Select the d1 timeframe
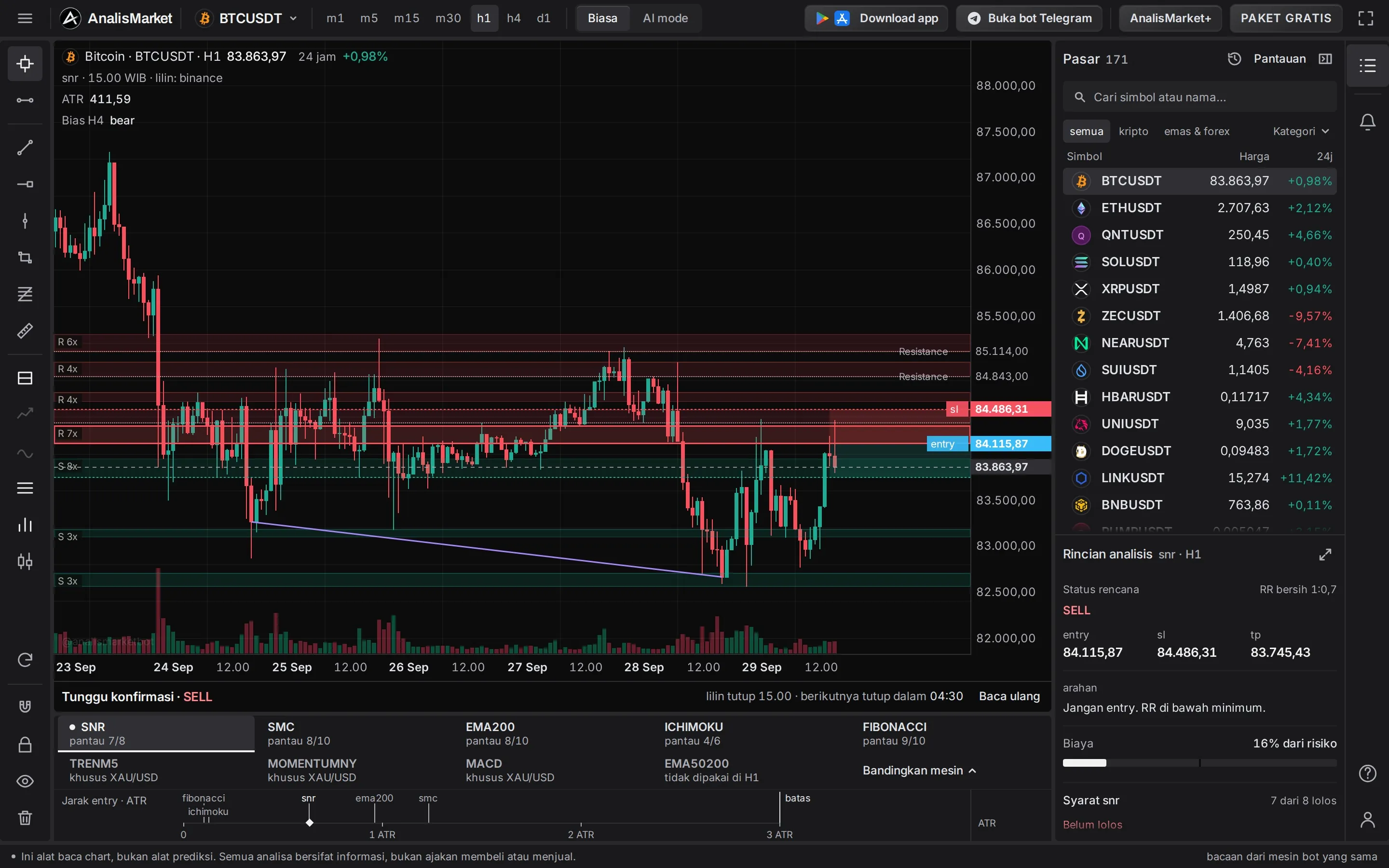1389x868 pixels. click(x=544, y=18)
